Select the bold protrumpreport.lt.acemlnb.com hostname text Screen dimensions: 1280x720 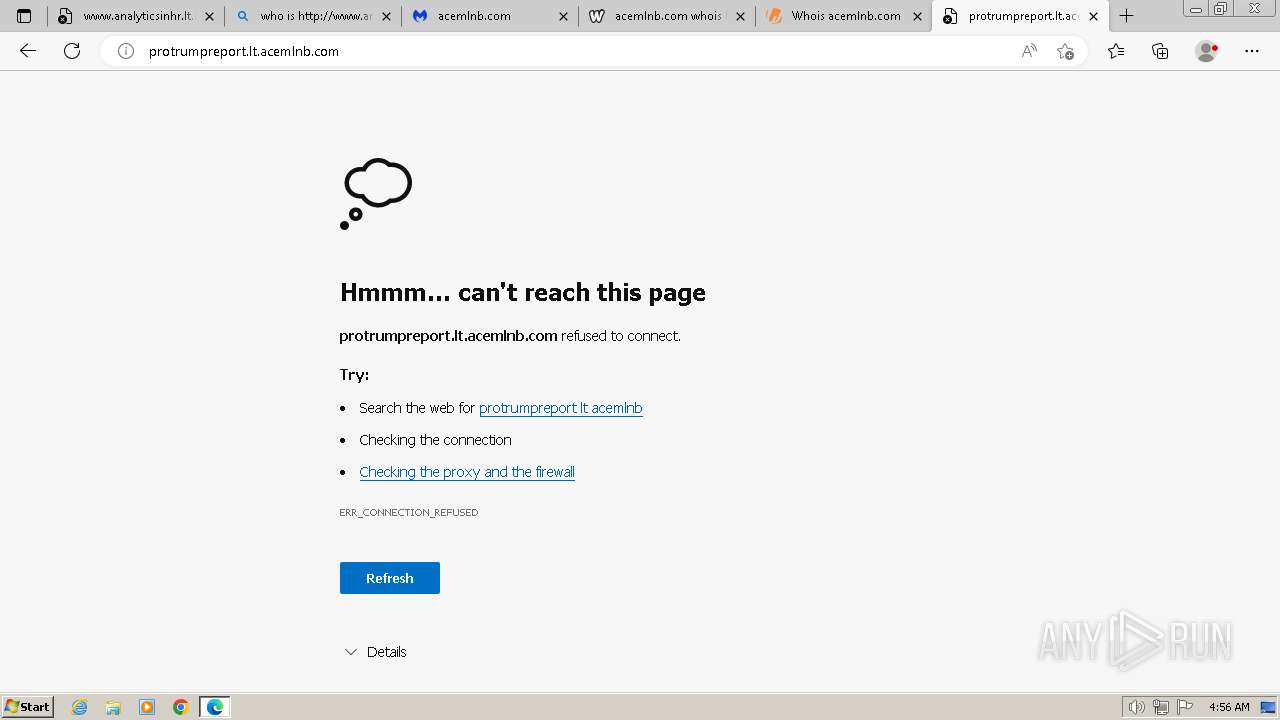pyautogui.click(x=448, y=336)
